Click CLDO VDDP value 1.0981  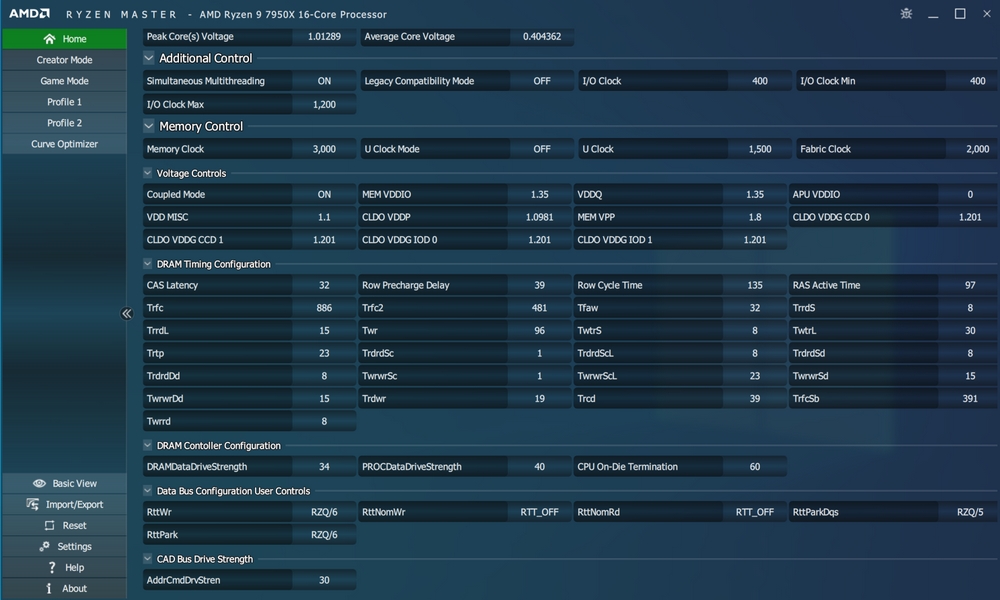(539, 217)
